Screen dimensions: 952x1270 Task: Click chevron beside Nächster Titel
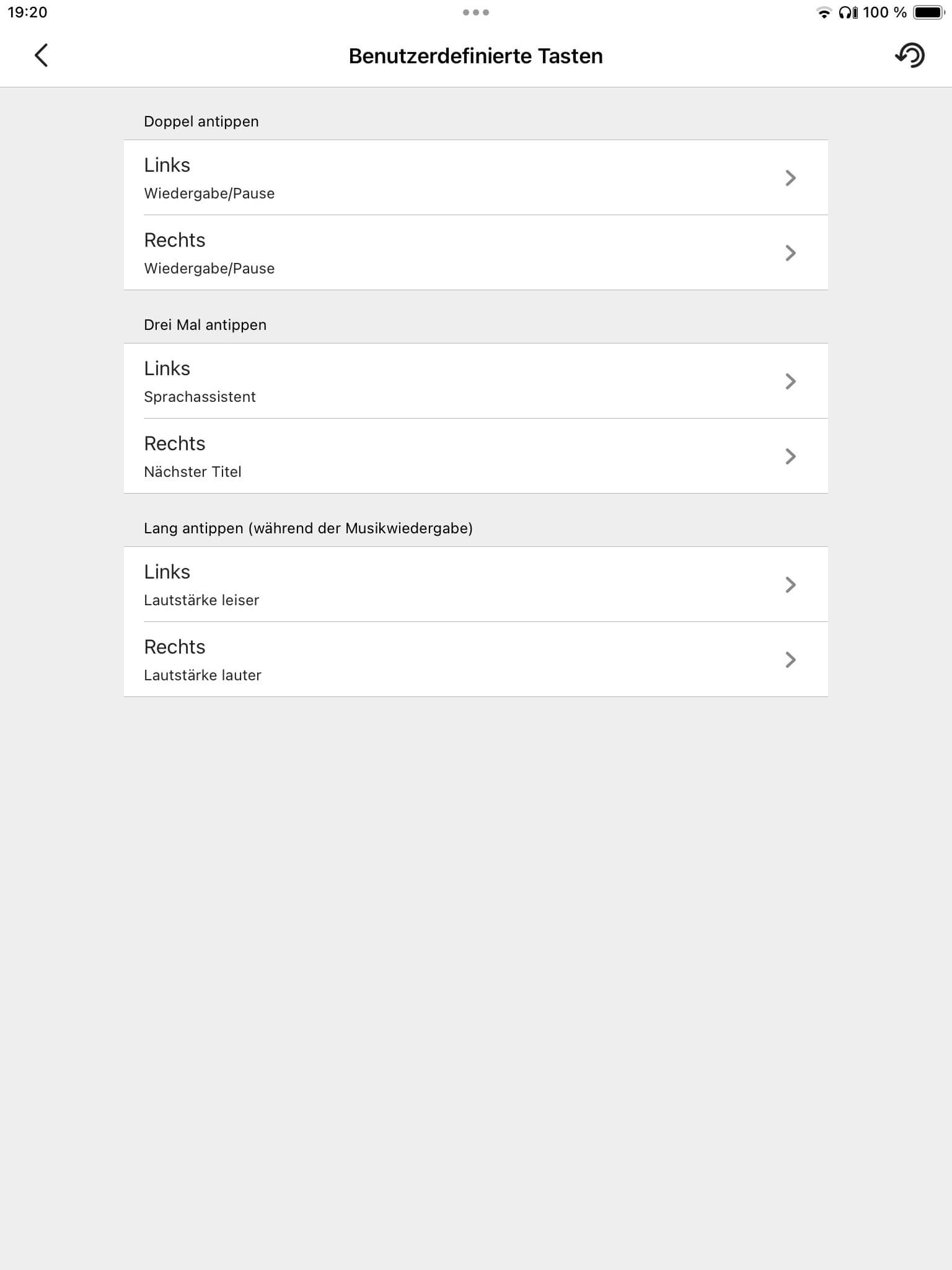(790, 456)
